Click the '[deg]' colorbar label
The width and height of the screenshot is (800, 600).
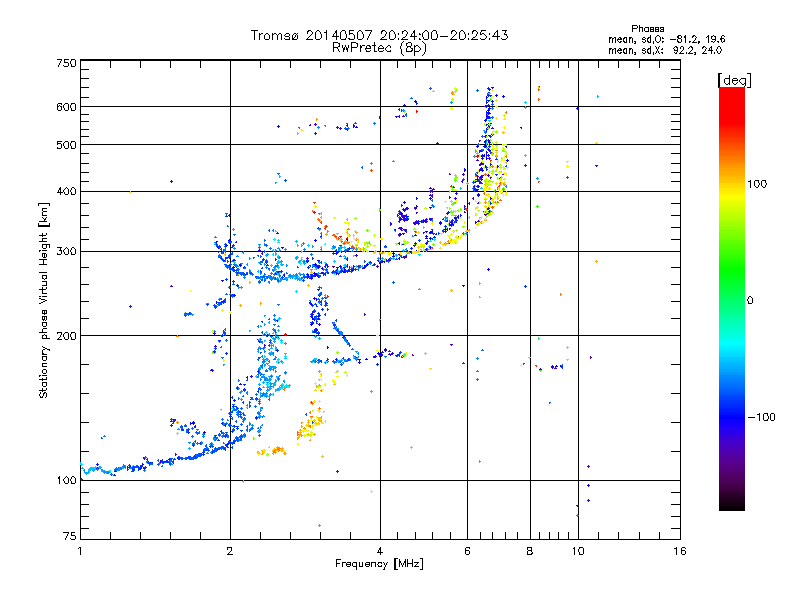[x=734, y=81]
